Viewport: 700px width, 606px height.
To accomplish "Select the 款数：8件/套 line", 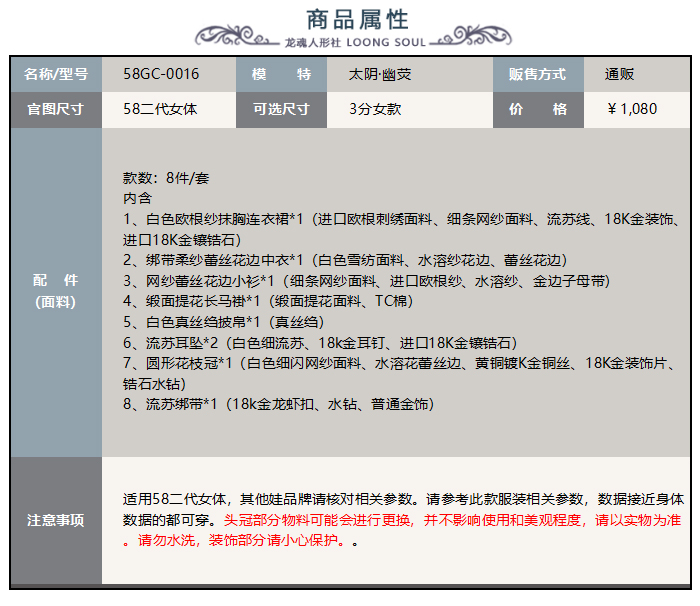I will pyautogui.click(x=165, y=177).
